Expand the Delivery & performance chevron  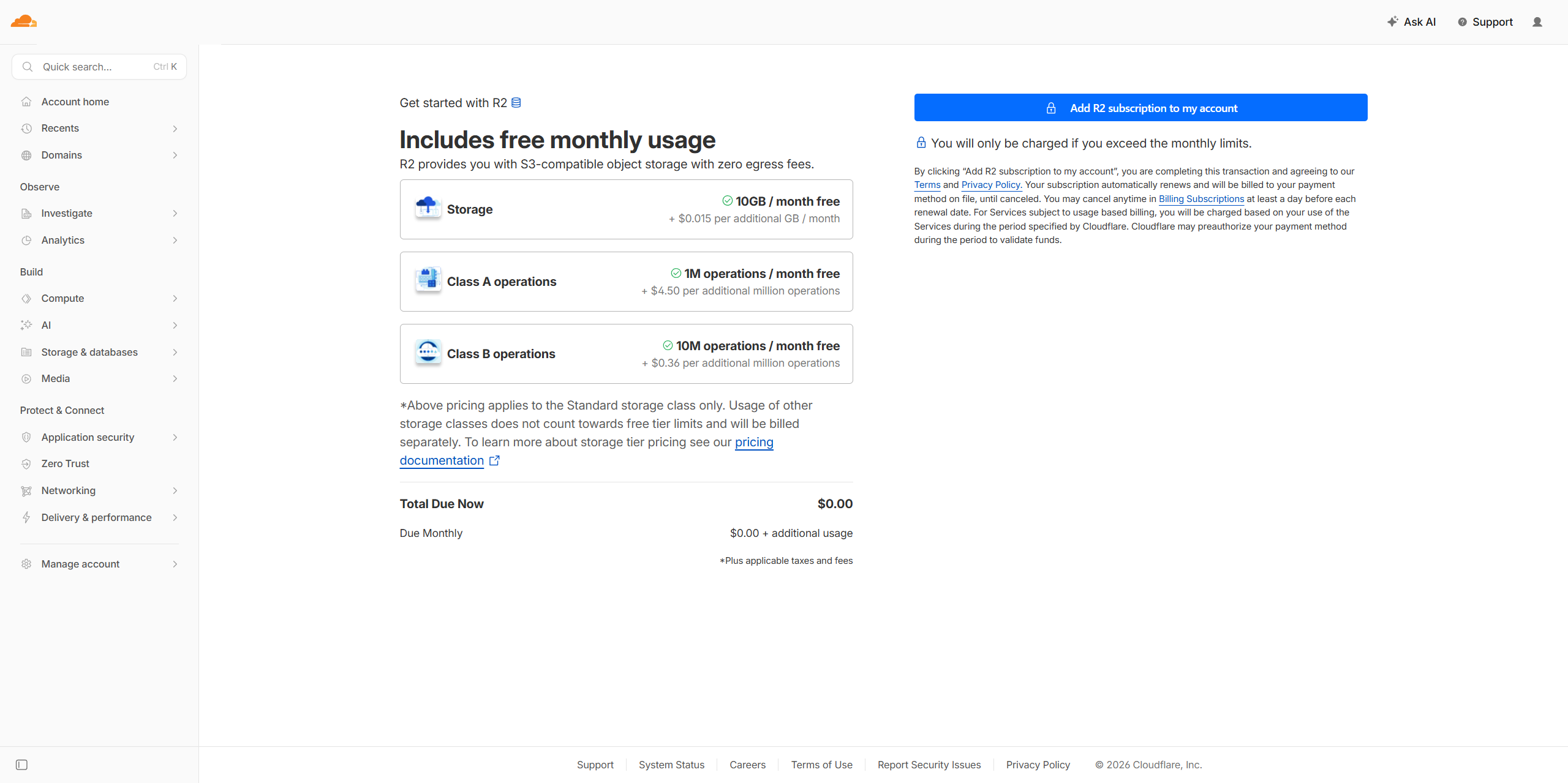pos(175,518)
